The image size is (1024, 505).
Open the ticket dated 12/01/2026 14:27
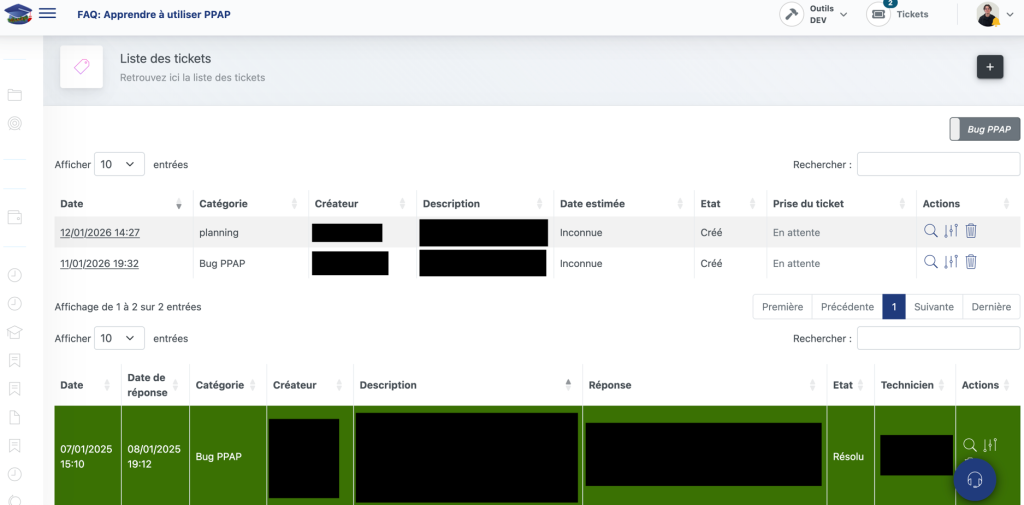100,233
